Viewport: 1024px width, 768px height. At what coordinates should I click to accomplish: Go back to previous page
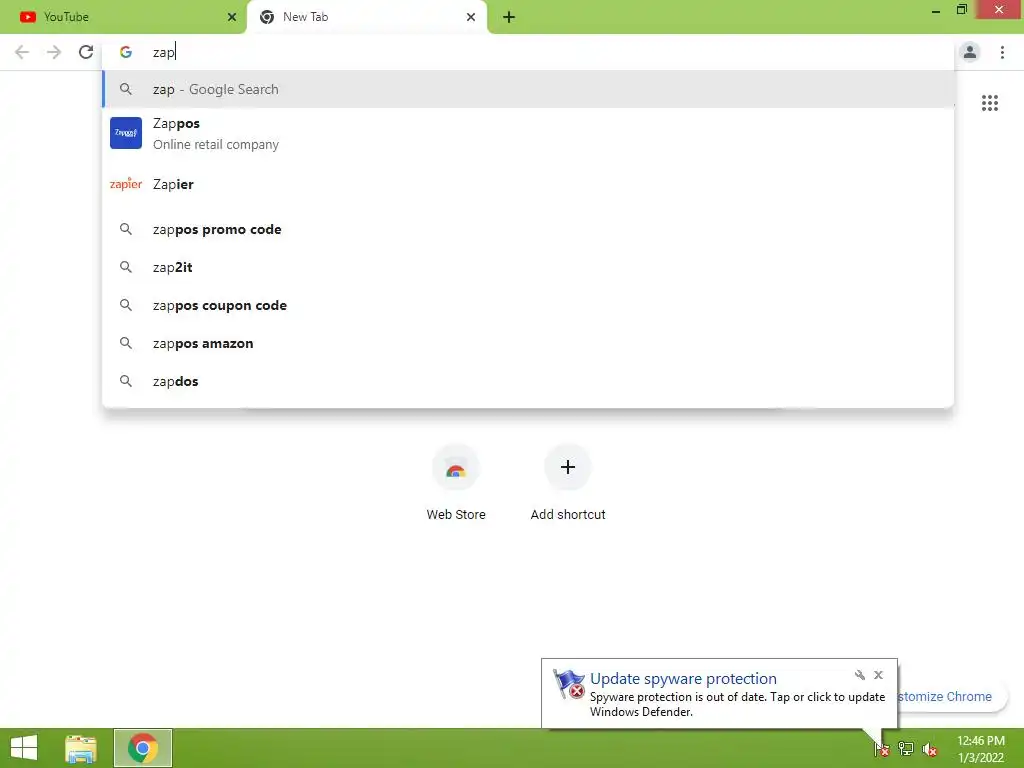pyautogui.click(x=22, y=52)
